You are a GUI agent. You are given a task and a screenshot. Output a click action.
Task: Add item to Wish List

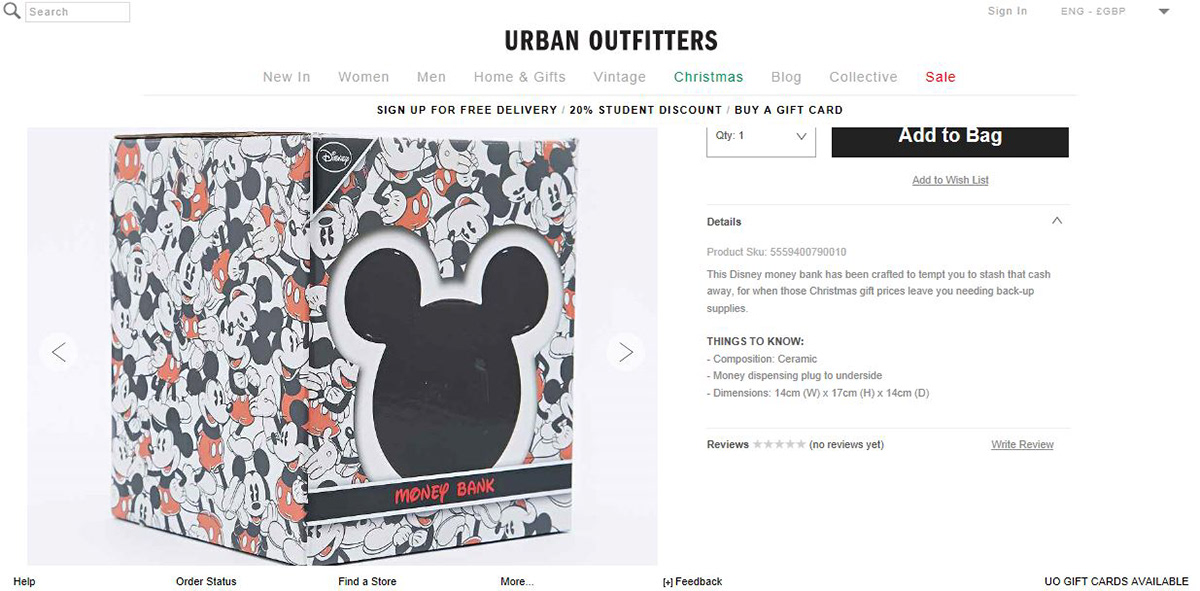[x=950, y=180]
